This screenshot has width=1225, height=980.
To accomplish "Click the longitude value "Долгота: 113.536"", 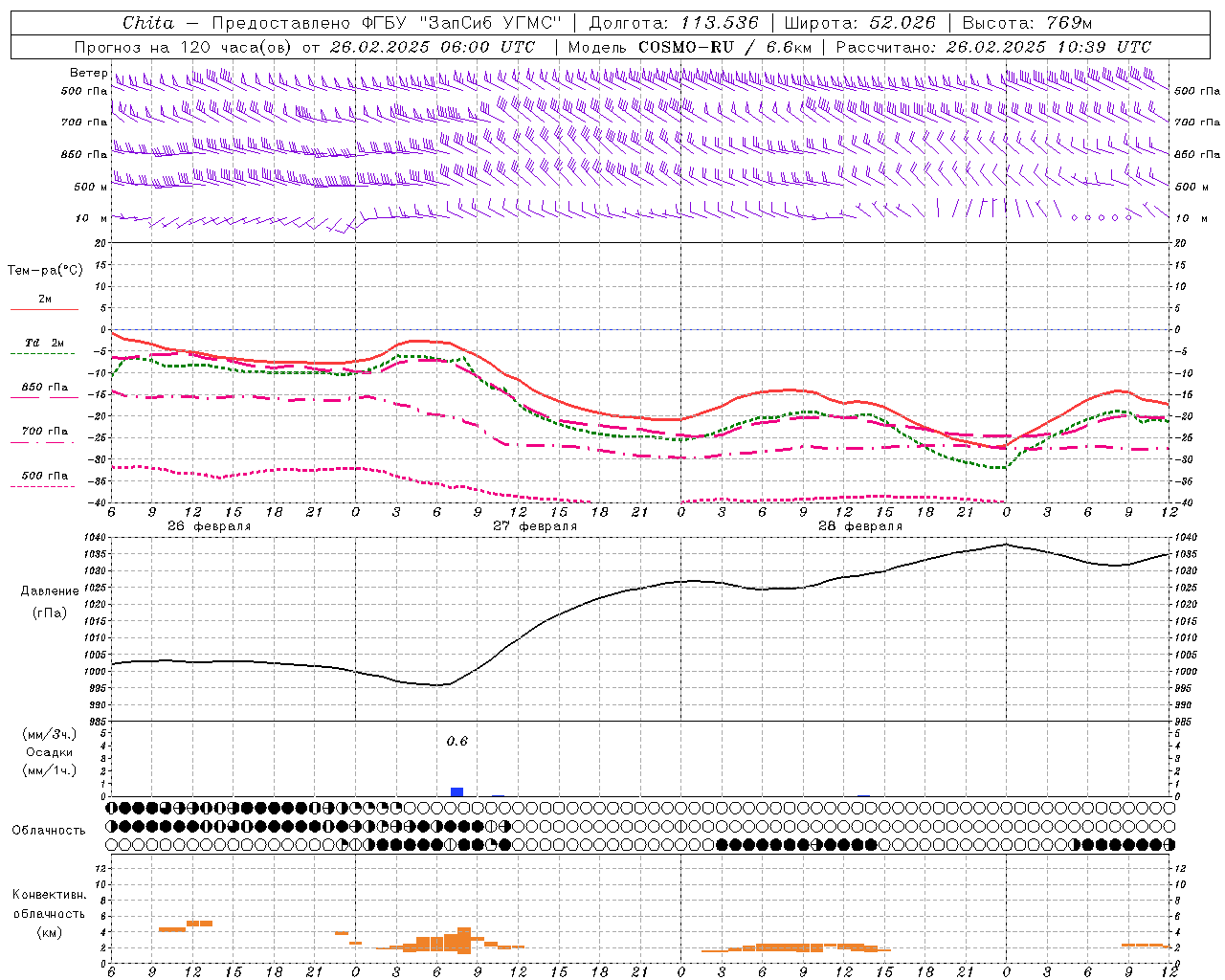I will coord(674,23).
